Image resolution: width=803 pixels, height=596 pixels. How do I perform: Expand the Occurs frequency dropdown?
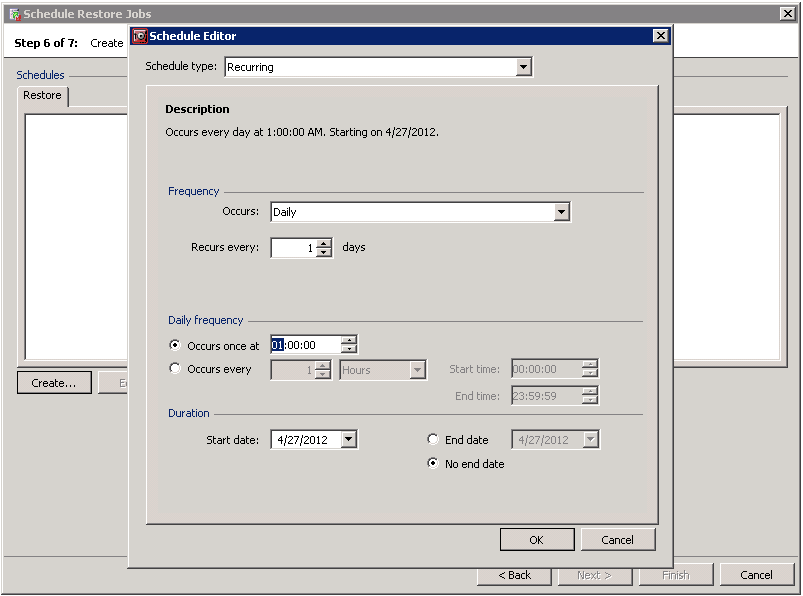[561, 212]
